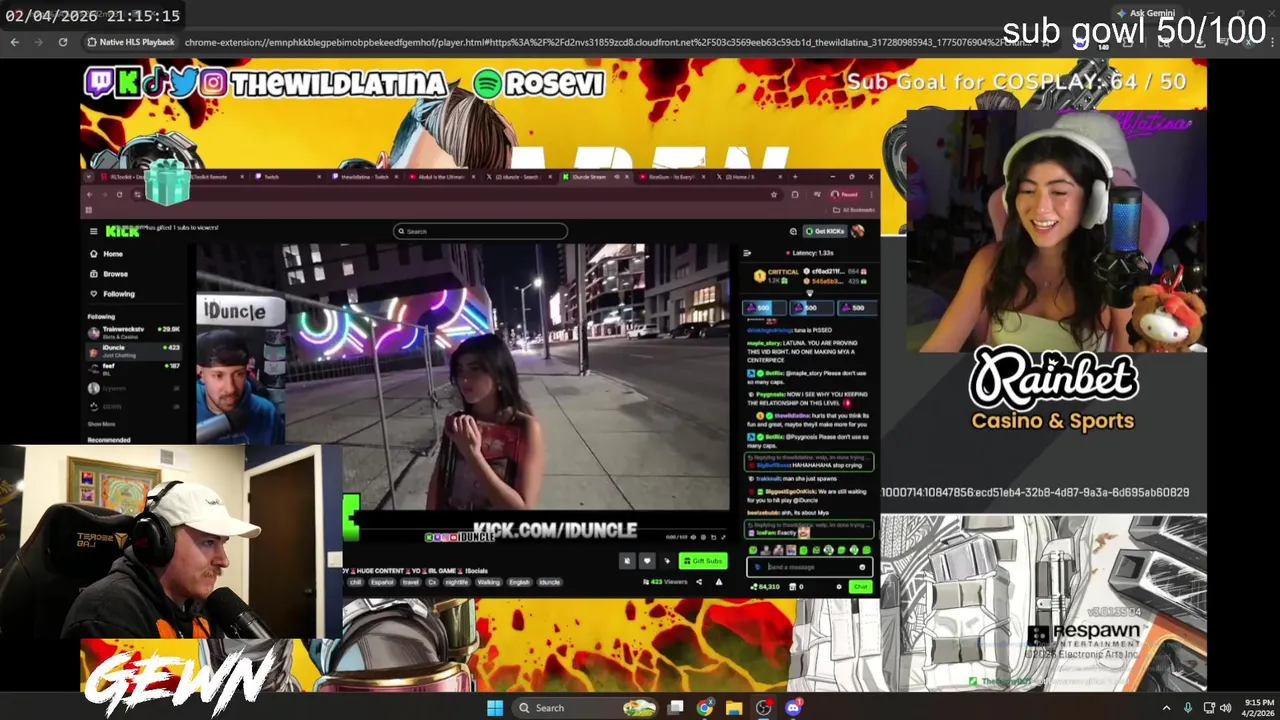Click the bookmark star in inner browser

[x=774, y=194]
